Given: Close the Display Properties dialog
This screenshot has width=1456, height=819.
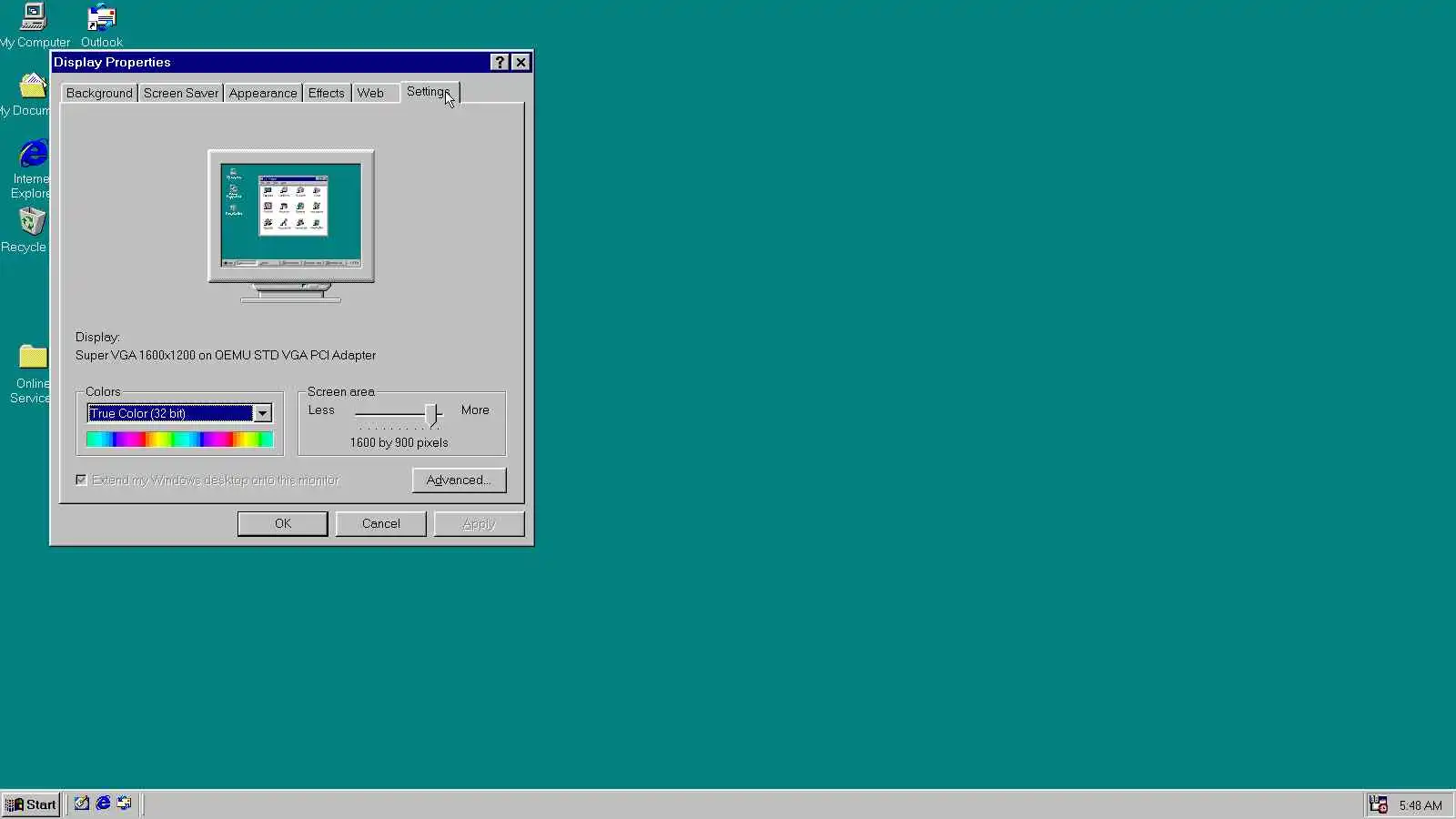Looking at the screenshot, I should tap(521, 62).
